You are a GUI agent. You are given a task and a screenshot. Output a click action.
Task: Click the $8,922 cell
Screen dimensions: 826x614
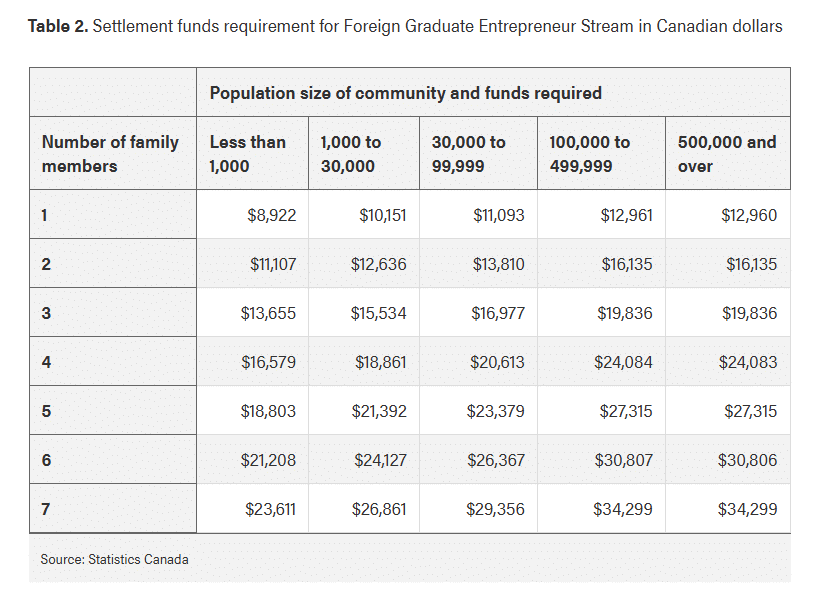[x=271, y=215]
